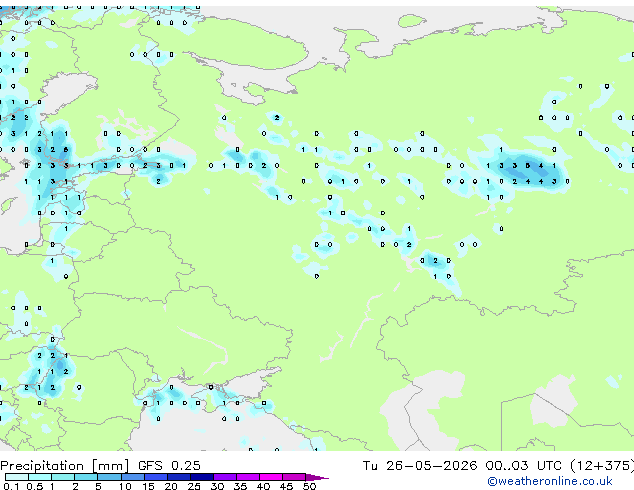Click the 0.5–1 mm legend swatch
The width and height of the screenshot is (634, 490).
click(x=40, y=477)
